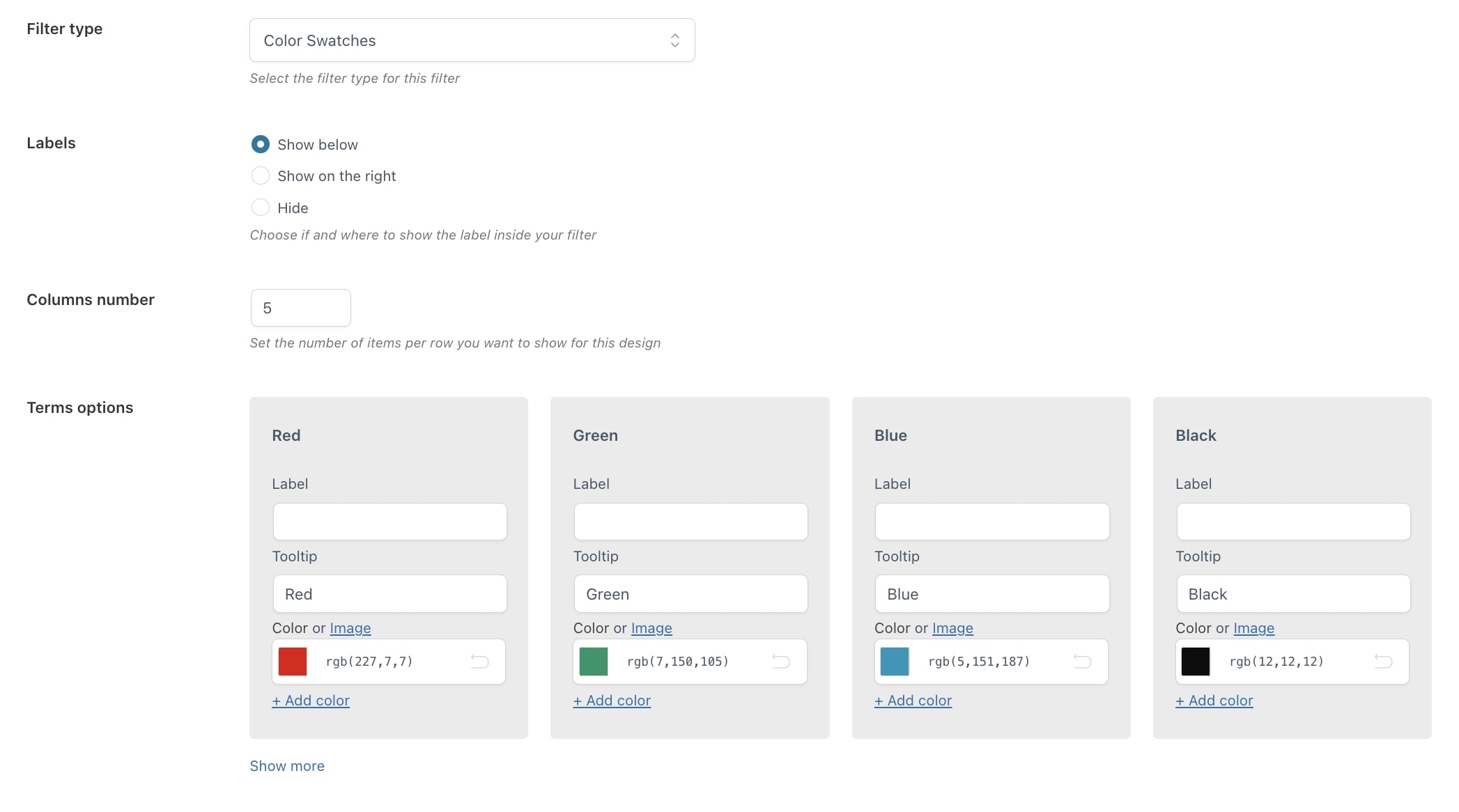Add a color to the Blue term
This screenshot has width=1459, height=812.
point(913,701)
